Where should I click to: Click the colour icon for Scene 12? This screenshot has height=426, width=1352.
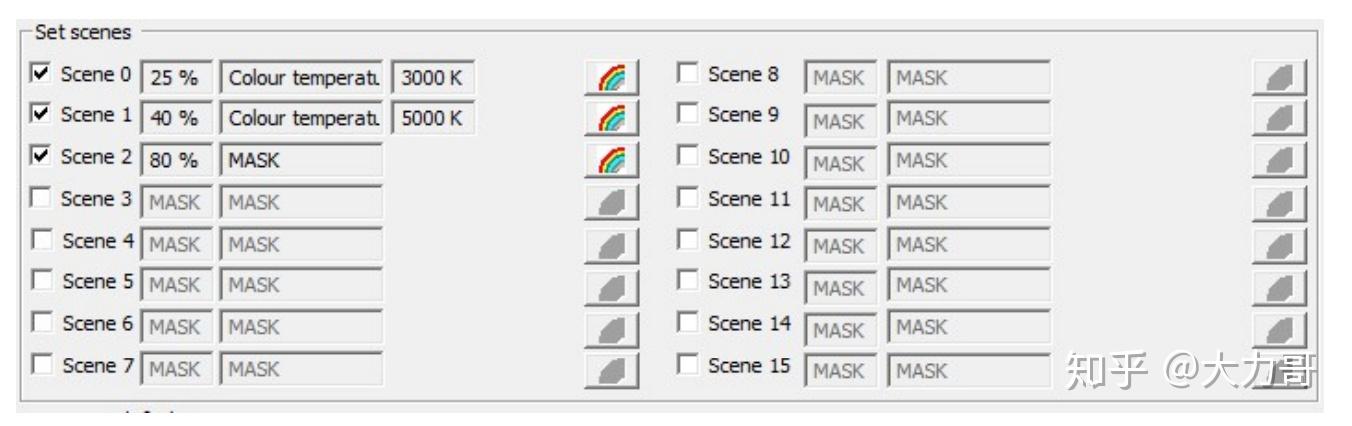1279,245
